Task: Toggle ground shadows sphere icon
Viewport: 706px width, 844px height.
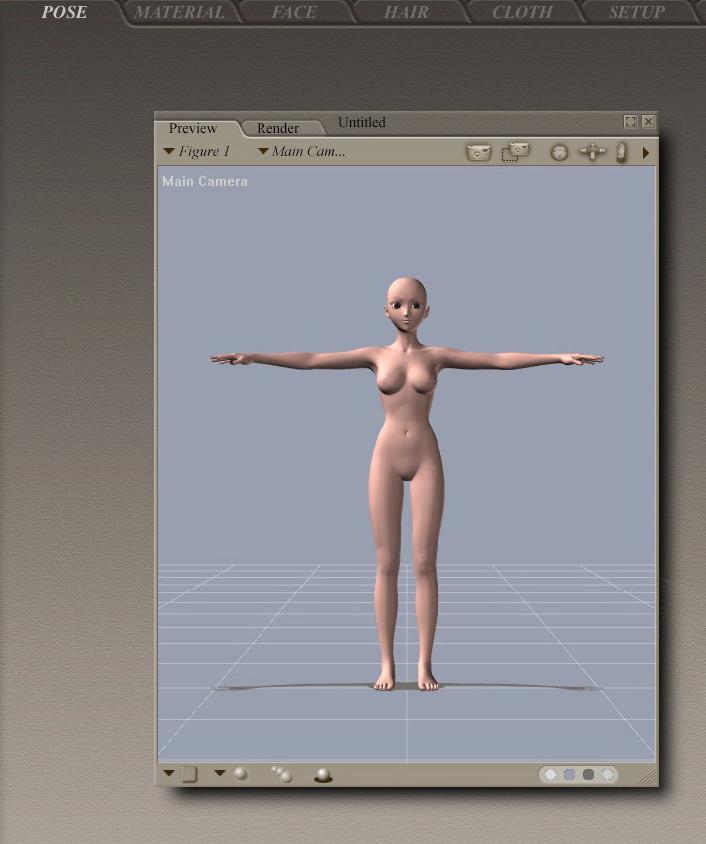Action: pyautogui.click(x=323, y=775)
